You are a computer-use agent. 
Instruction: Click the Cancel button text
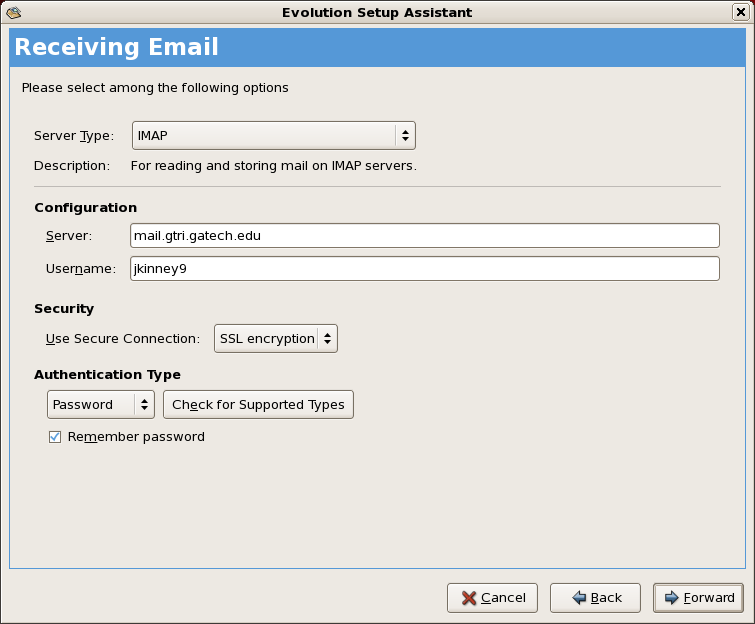tap(503, 598)
